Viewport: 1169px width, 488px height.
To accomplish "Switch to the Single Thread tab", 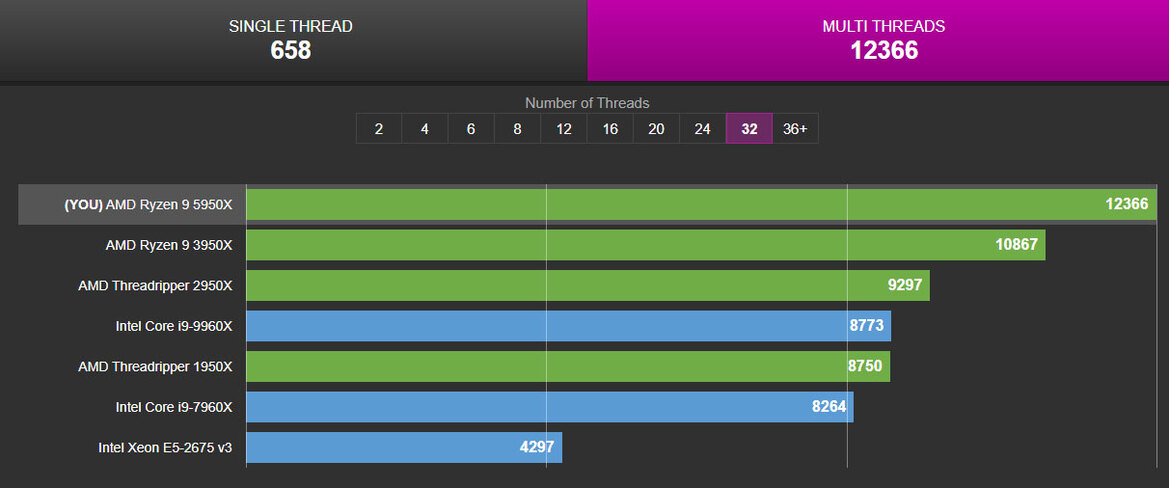I will tap(291, 40).
